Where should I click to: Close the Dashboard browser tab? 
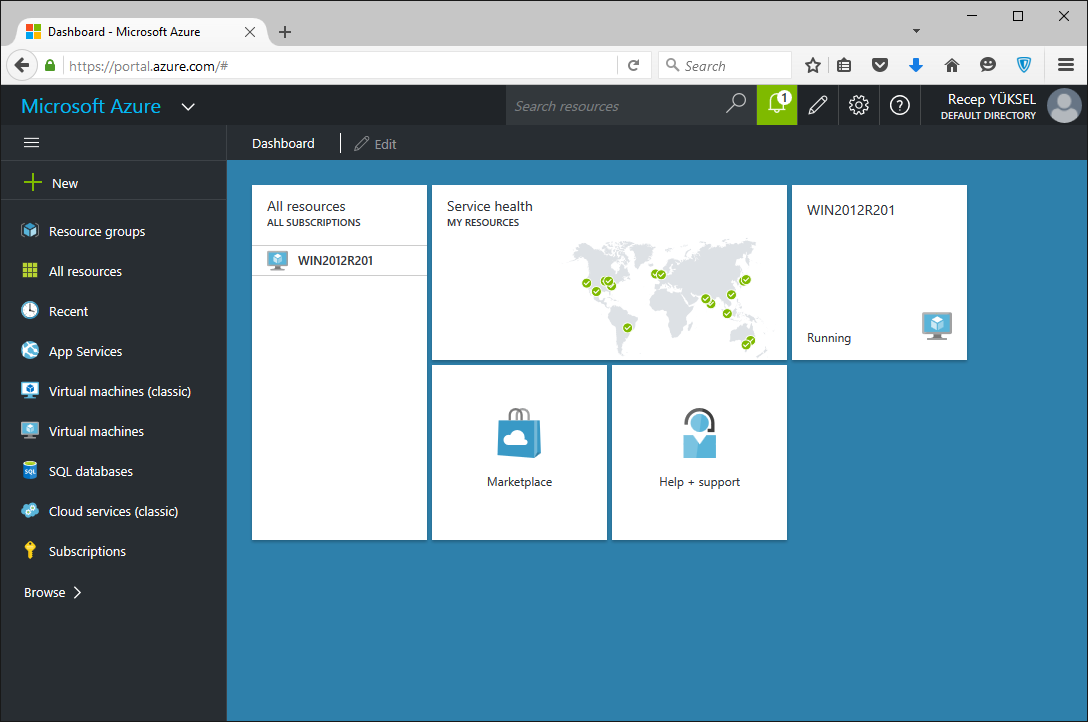click(x=250, y=32)
